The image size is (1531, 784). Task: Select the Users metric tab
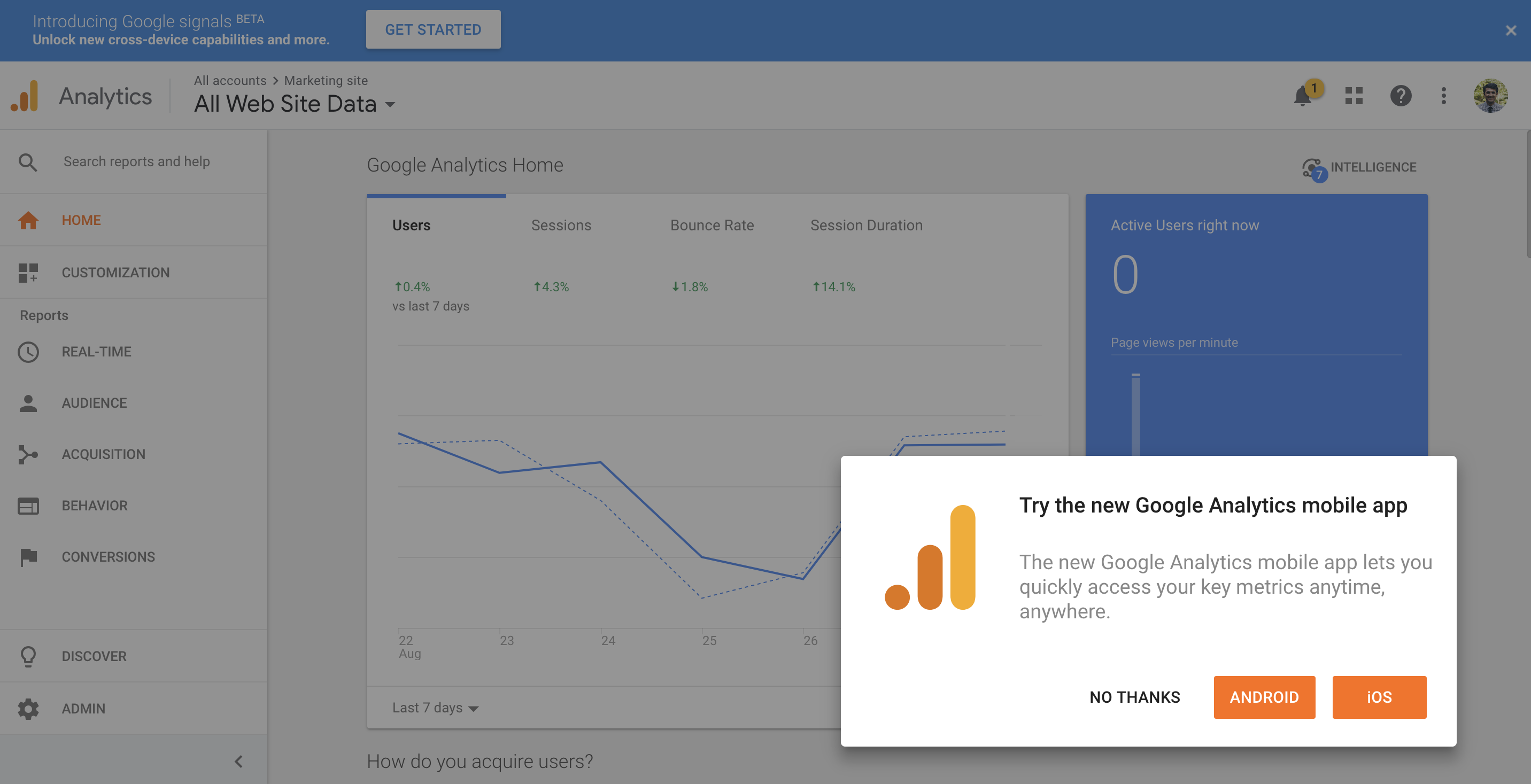point(411,225)
